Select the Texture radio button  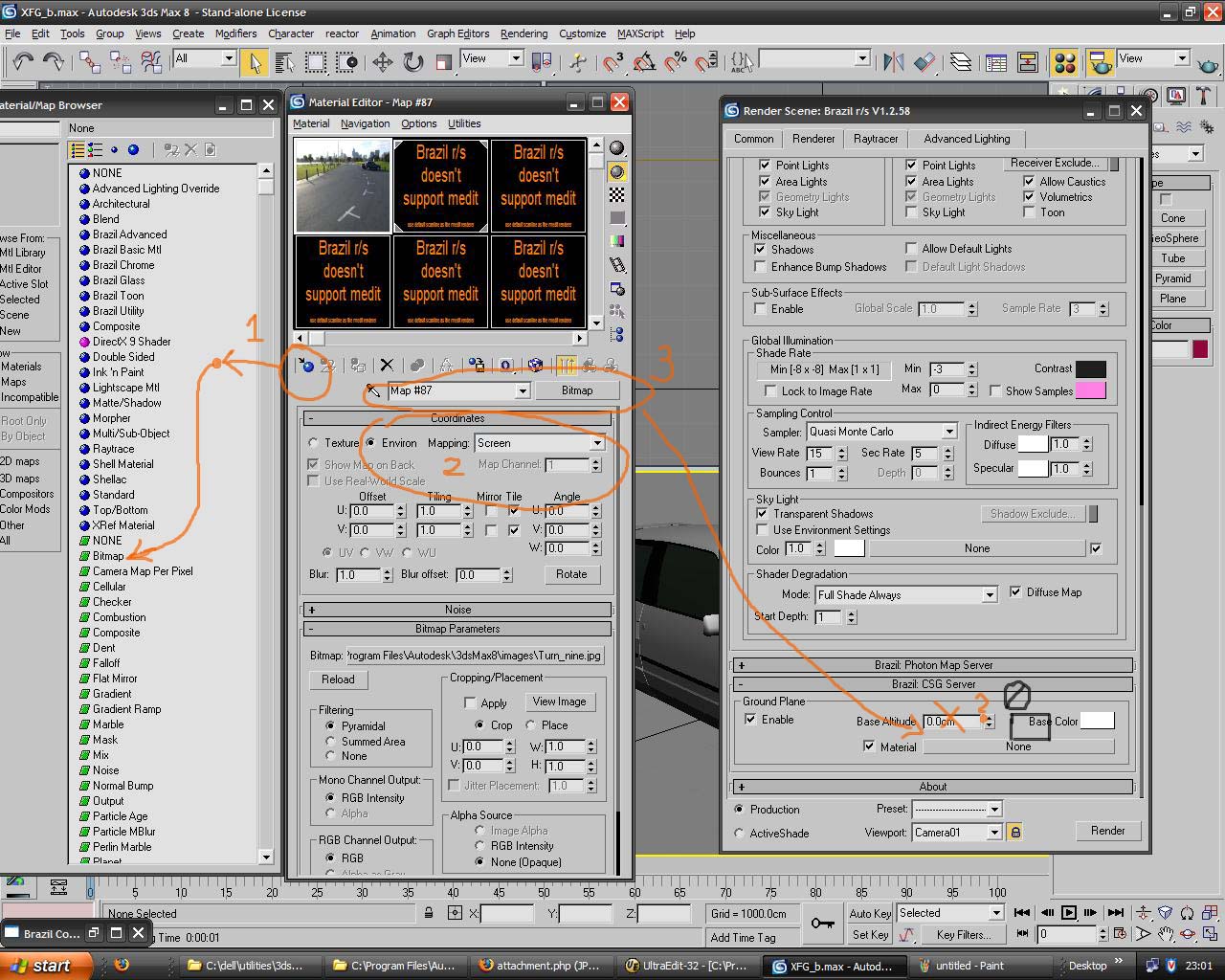point(314,443)
